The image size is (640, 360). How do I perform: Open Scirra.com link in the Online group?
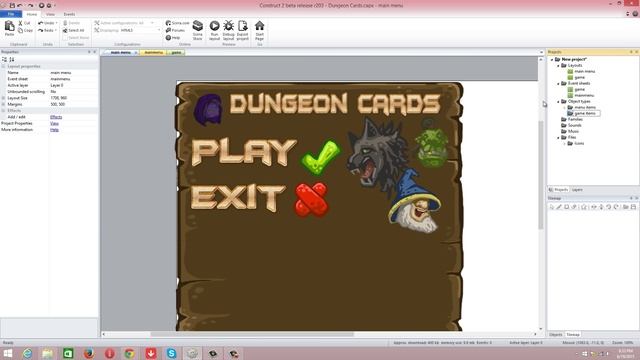click(x=178, y=23)
